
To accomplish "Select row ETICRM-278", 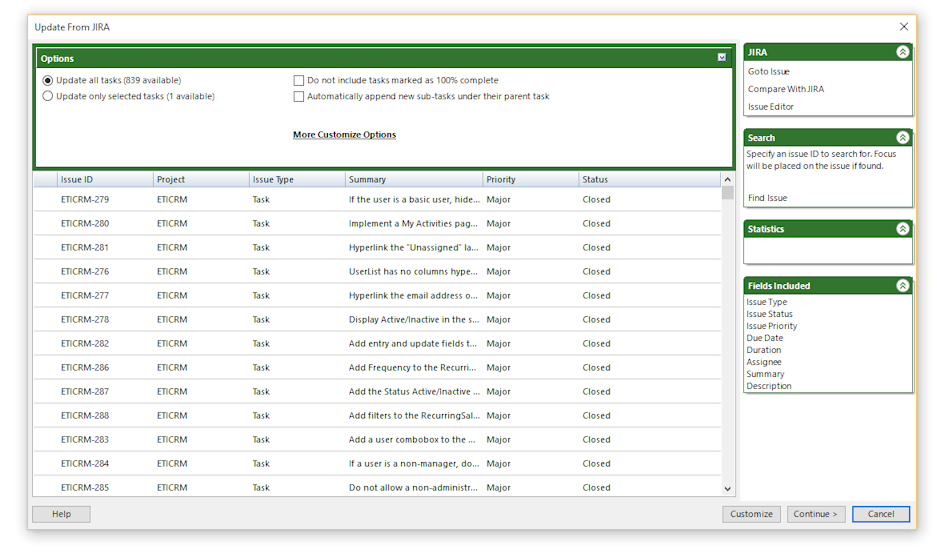I will (x=377, y=320).
